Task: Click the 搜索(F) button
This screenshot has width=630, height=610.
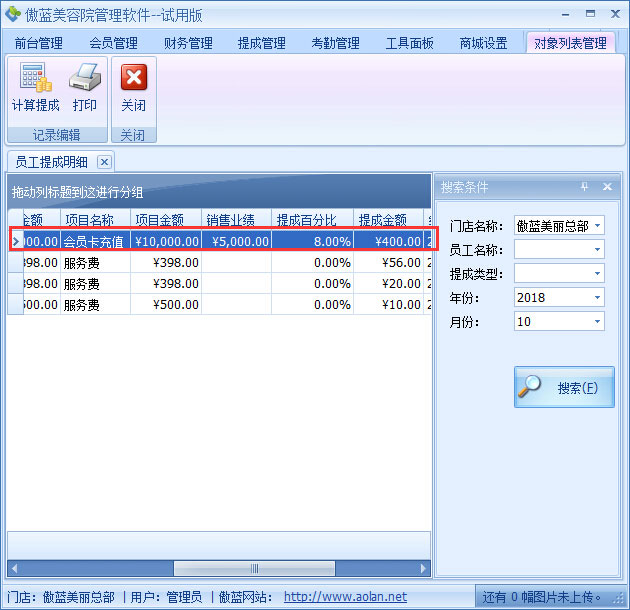Action: [x=564, y=387]
